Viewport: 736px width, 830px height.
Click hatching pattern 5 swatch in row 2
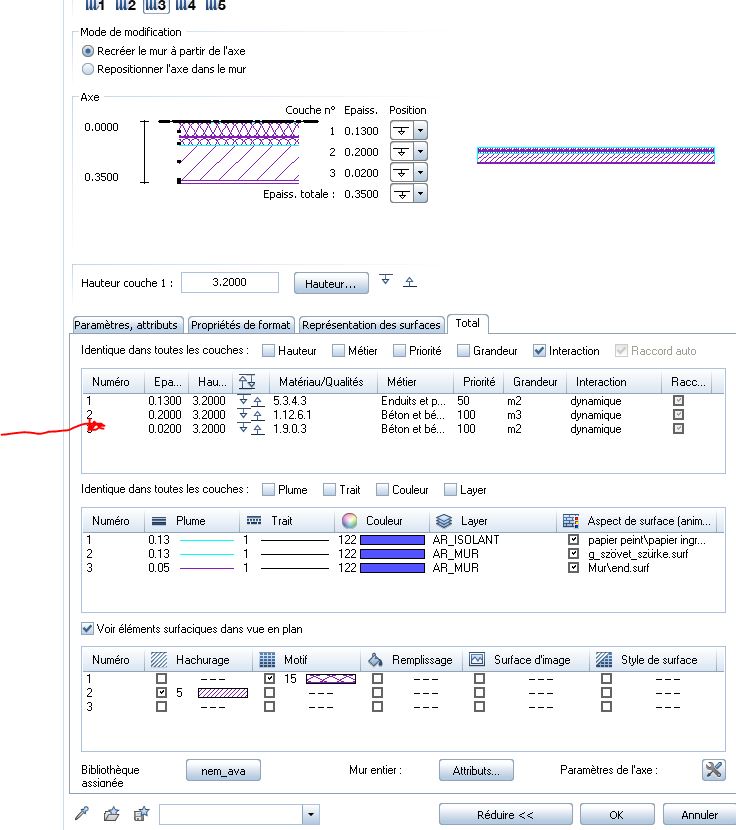point(223,693)
